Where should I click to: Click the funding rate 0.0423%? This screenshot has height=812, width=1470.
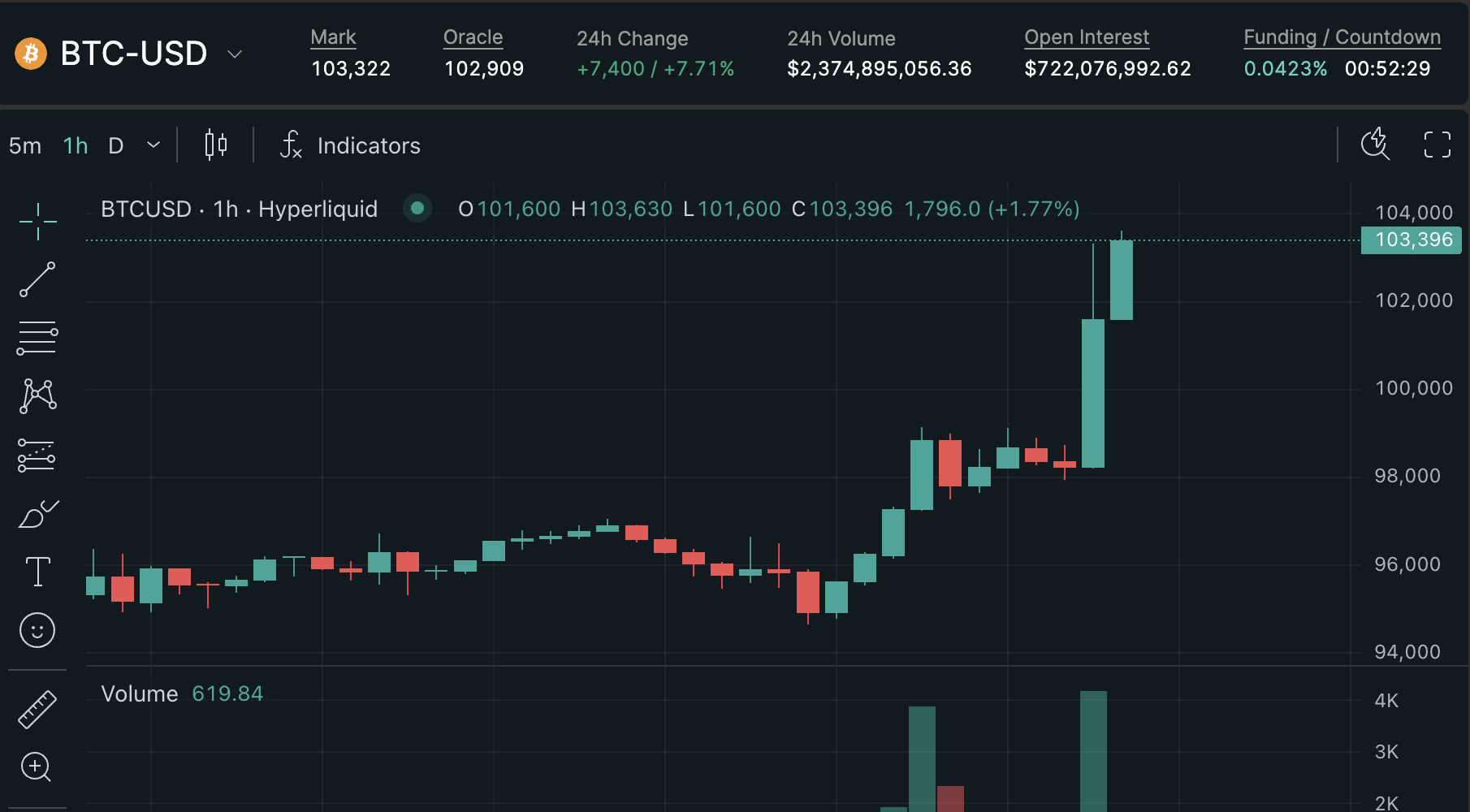pyautogui.click(x=1286, y=69)
